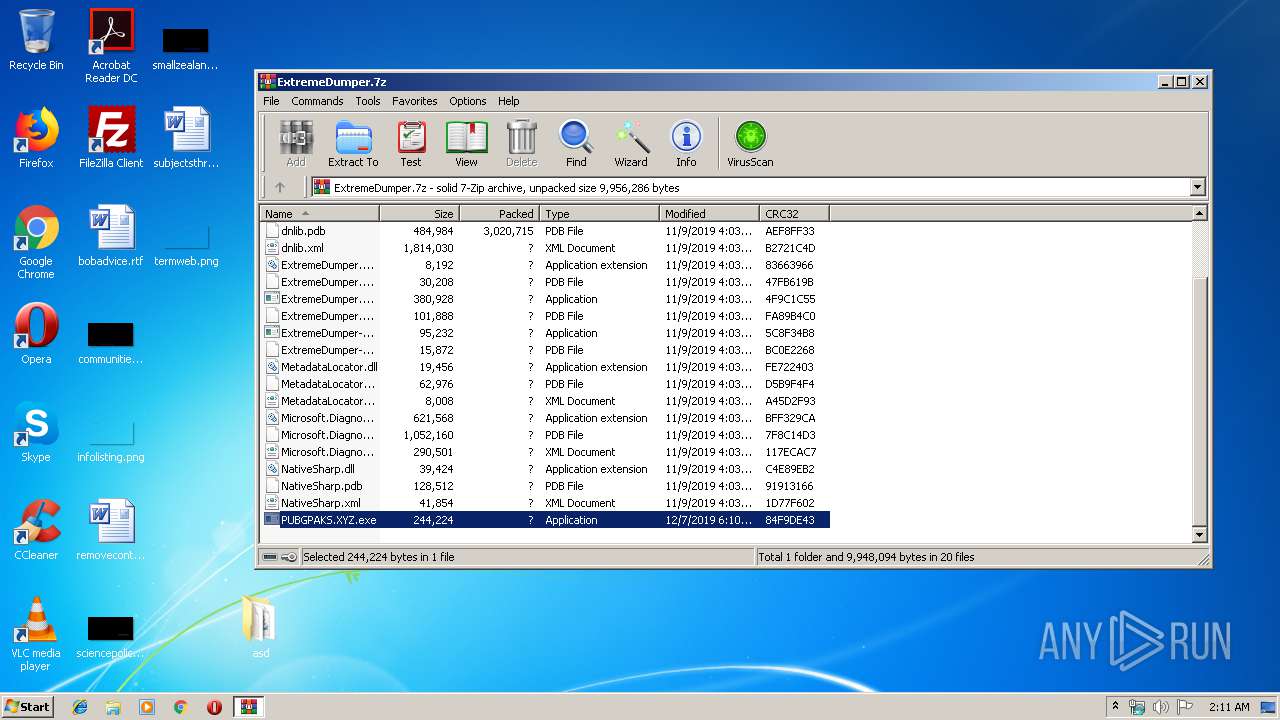Screen dimensions: 1280x720
Task: Select the file with CRC32 7F8C14D3
Action: coord(545,435)
